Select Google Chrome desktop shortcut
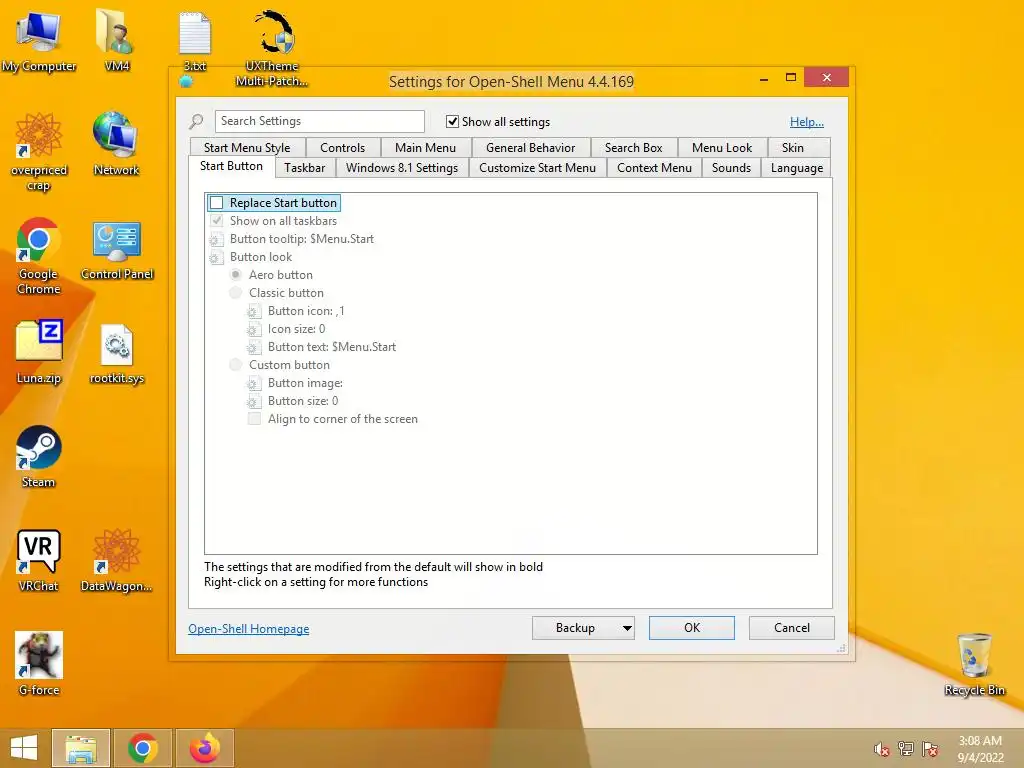1024x768 pixels. coord(39,256)
